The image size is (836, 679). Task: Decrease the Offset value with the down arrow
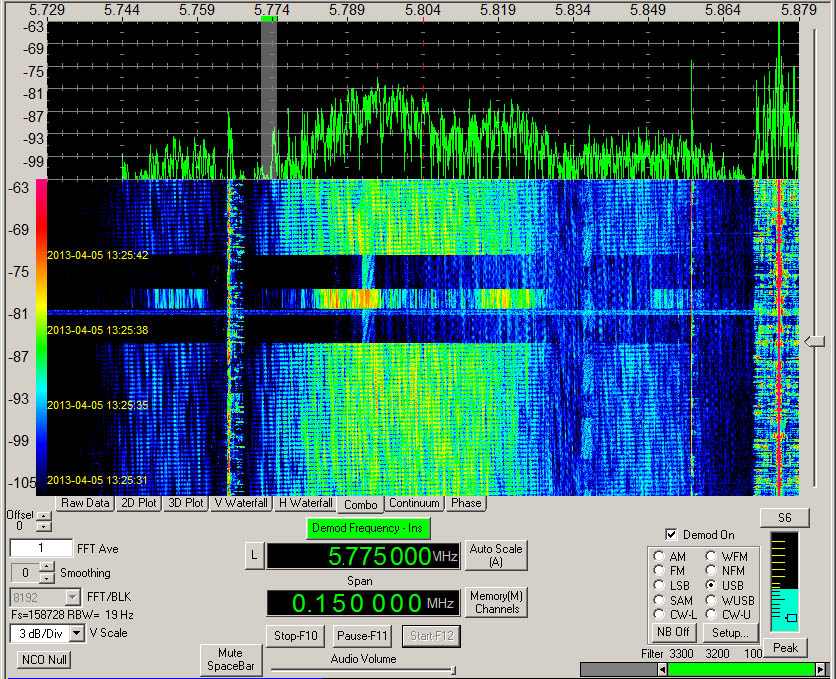[x=44, y=527]
